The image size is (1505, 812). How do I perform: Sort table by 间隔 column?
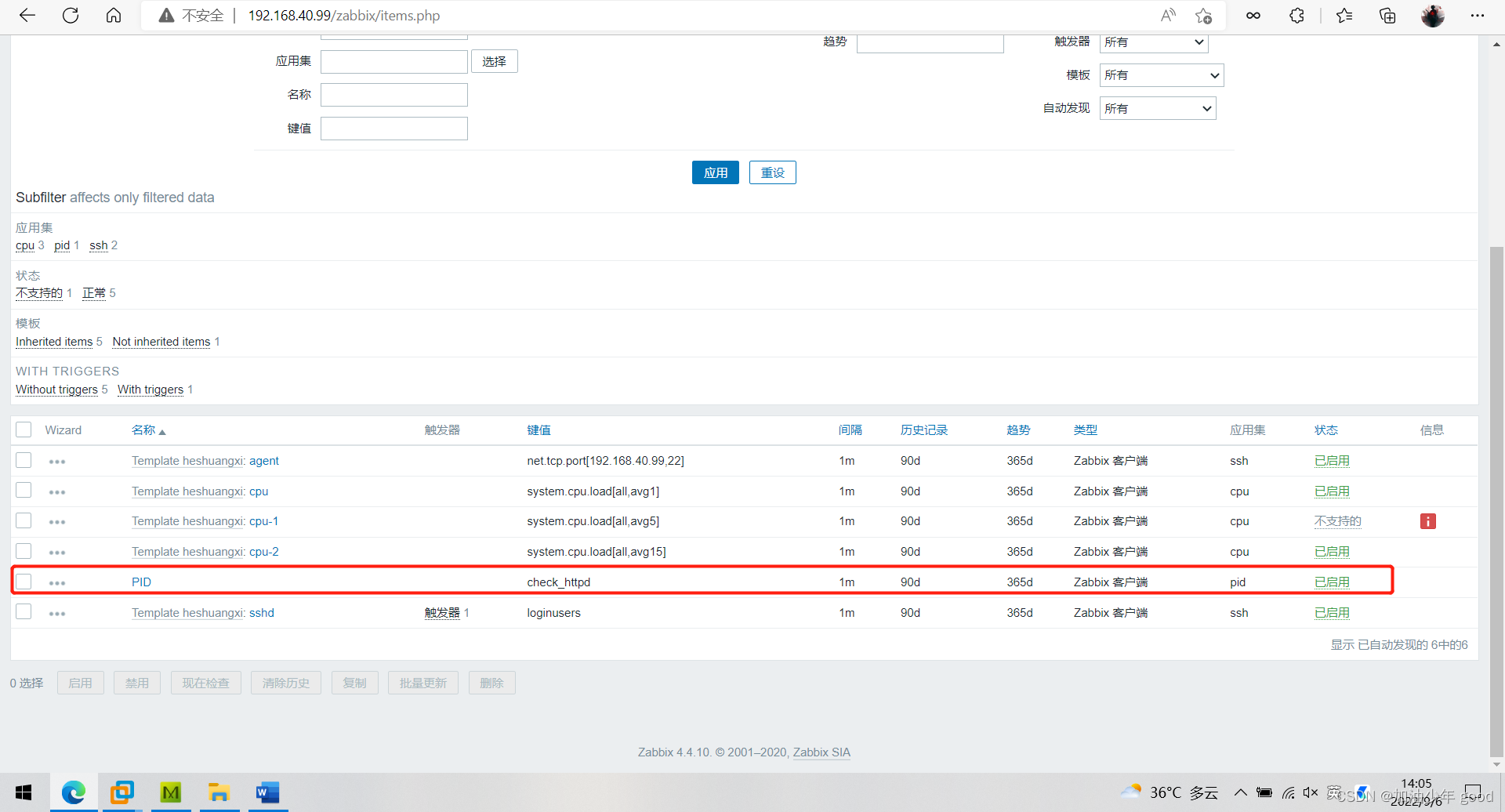850,430
